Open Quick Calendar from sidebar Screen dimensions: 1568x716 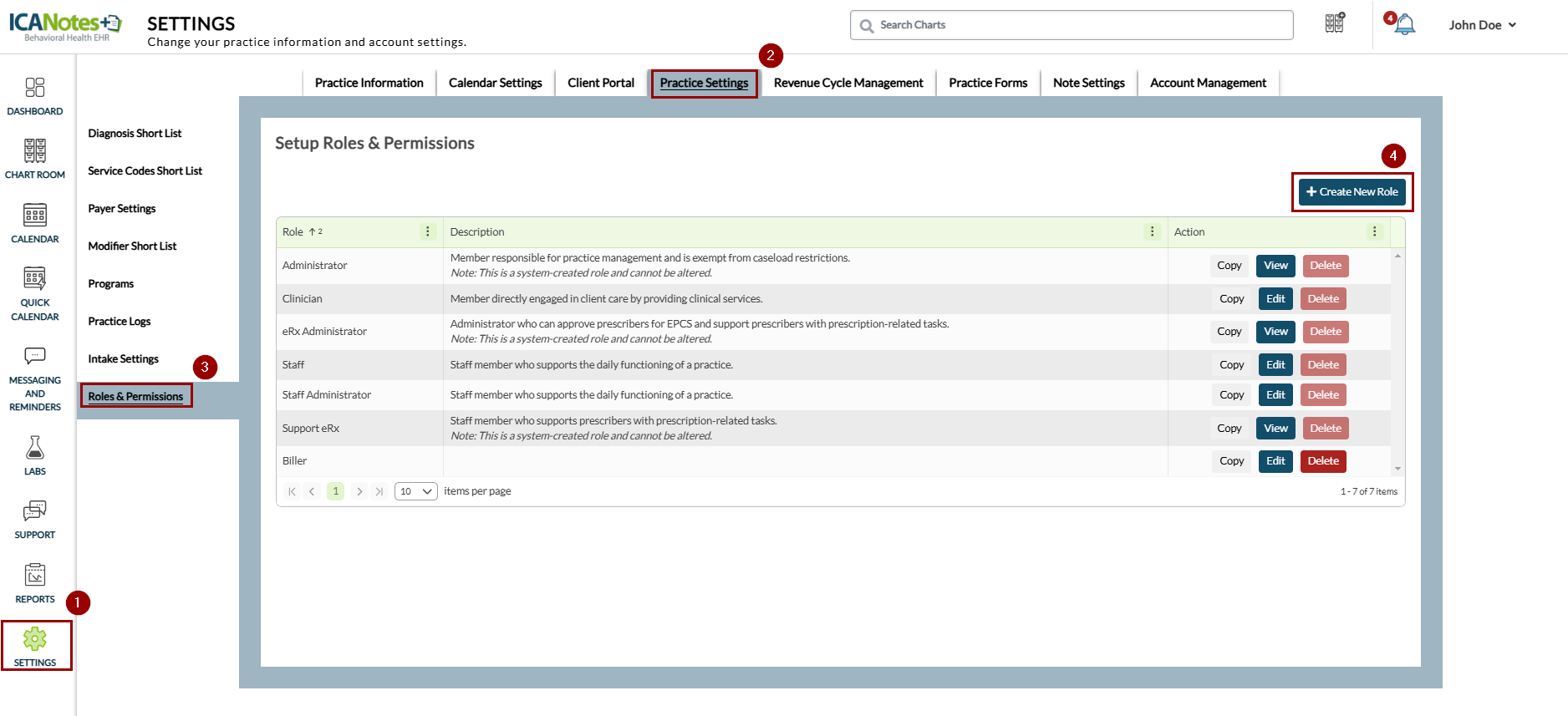click(34, 279)
